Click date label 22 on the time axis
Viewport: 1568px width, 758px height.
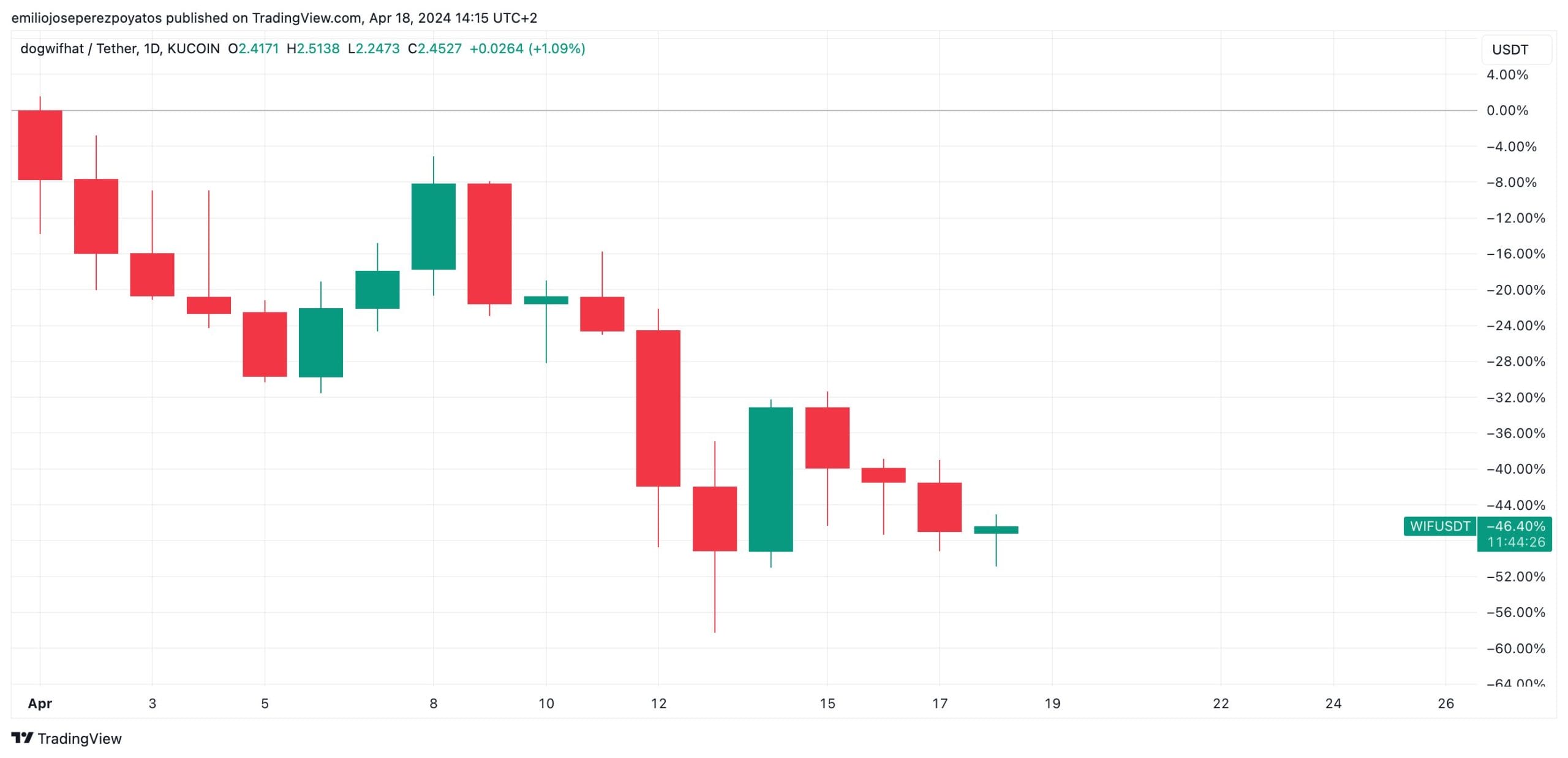pyautogui.click(x=1221, y=703)
